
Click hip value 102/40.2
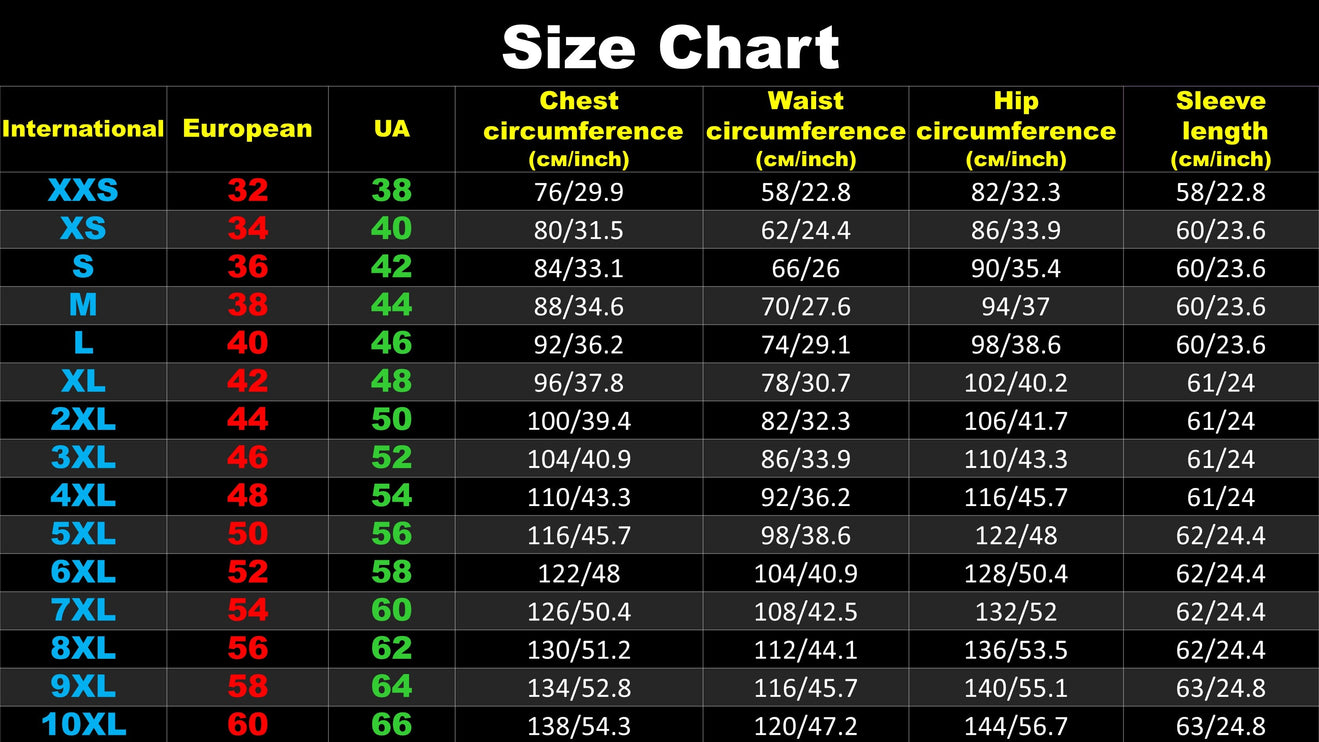[1016, 383]
